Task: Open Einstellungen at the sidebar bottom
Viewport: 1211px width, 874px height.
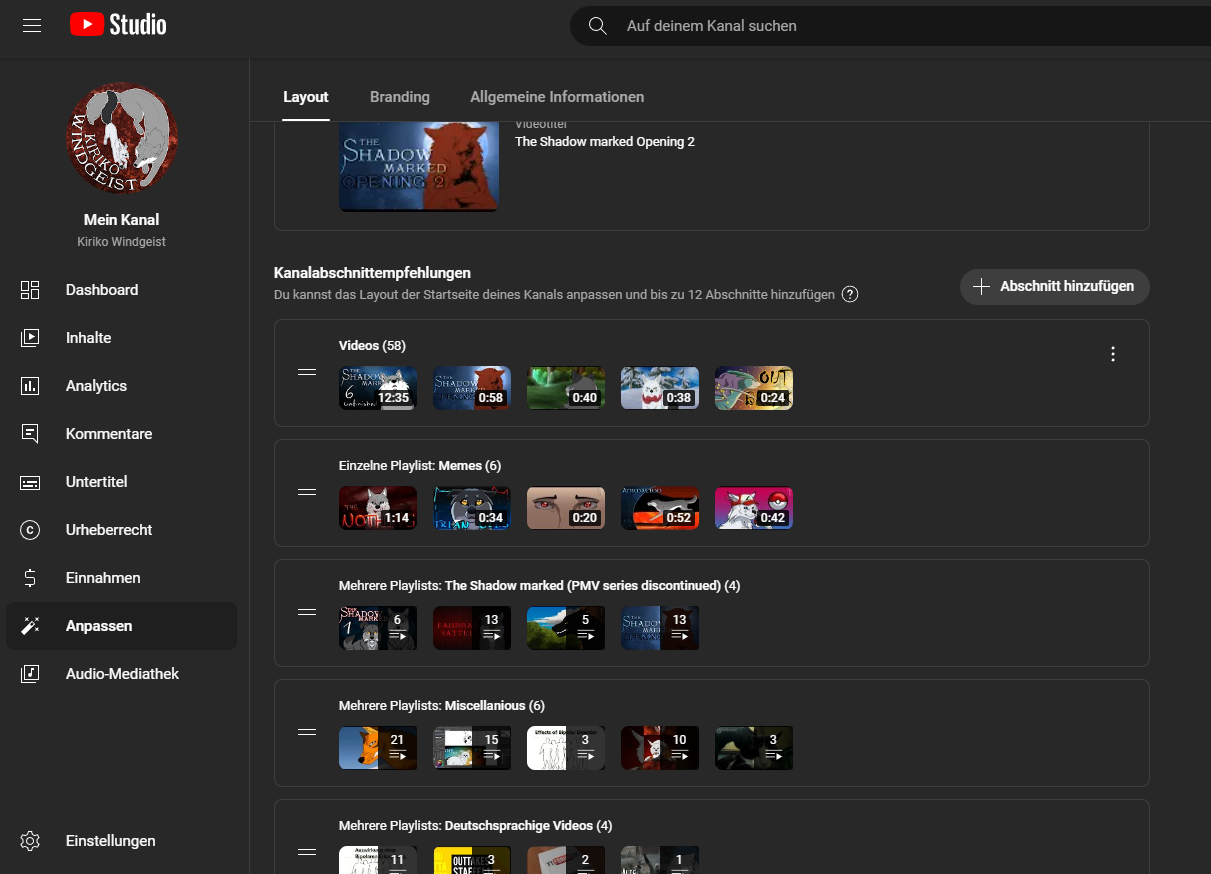Action: coord(110,841)
